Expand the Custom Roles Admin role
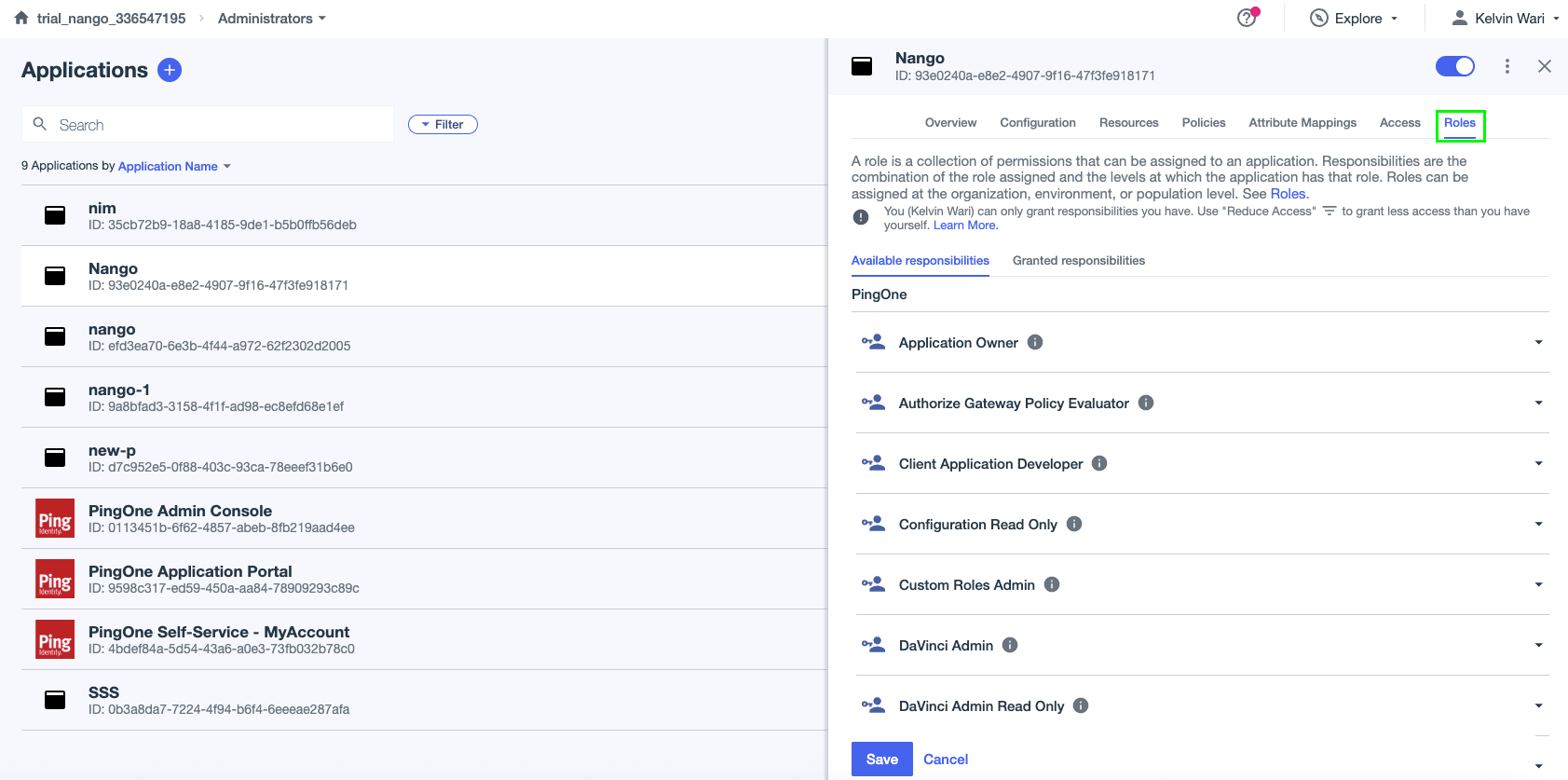 (x=1539, y=584)
